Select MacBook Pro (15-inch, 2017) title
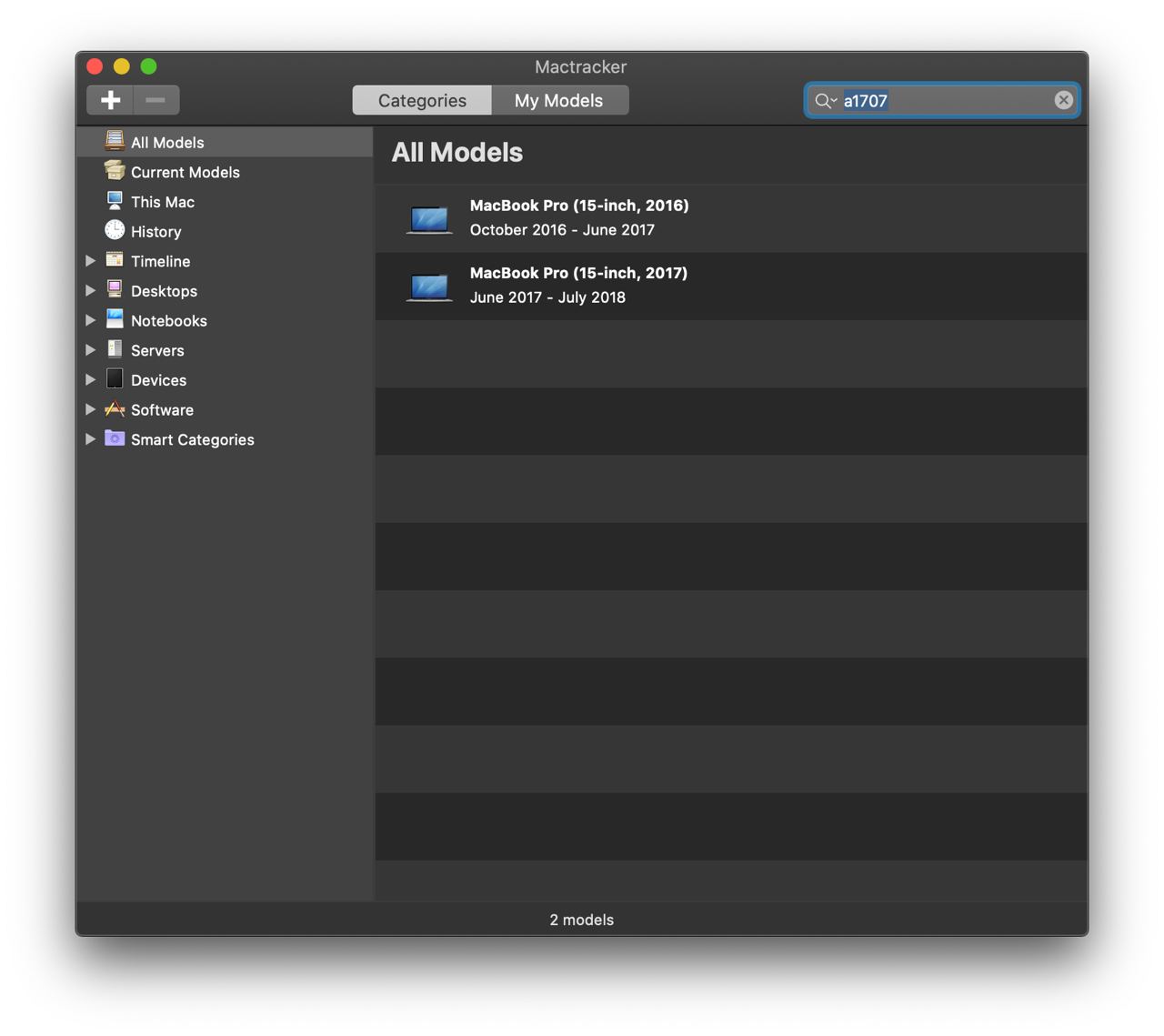 coord(578,273)
